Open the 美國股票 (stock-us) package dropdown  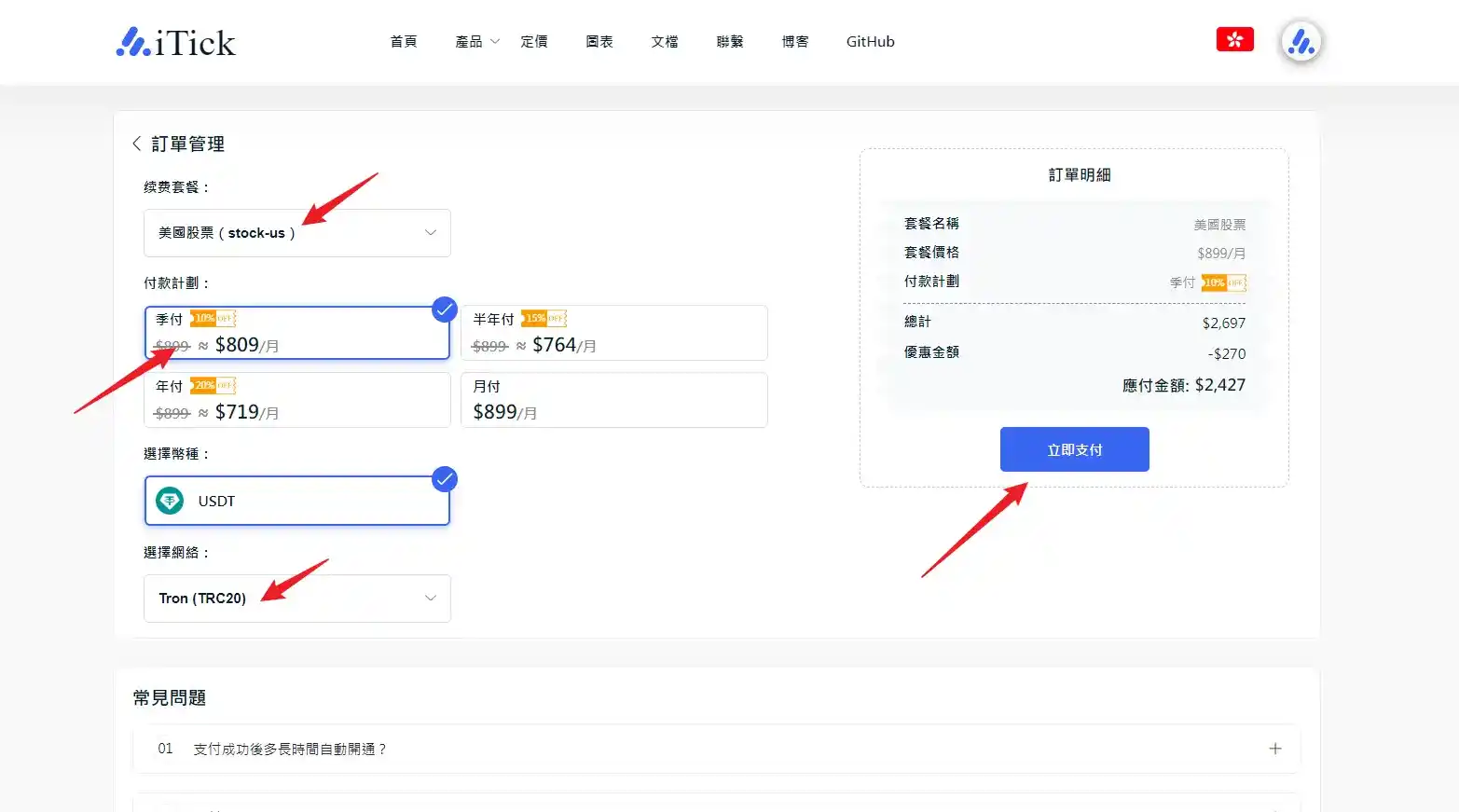(x=296, y=232)
